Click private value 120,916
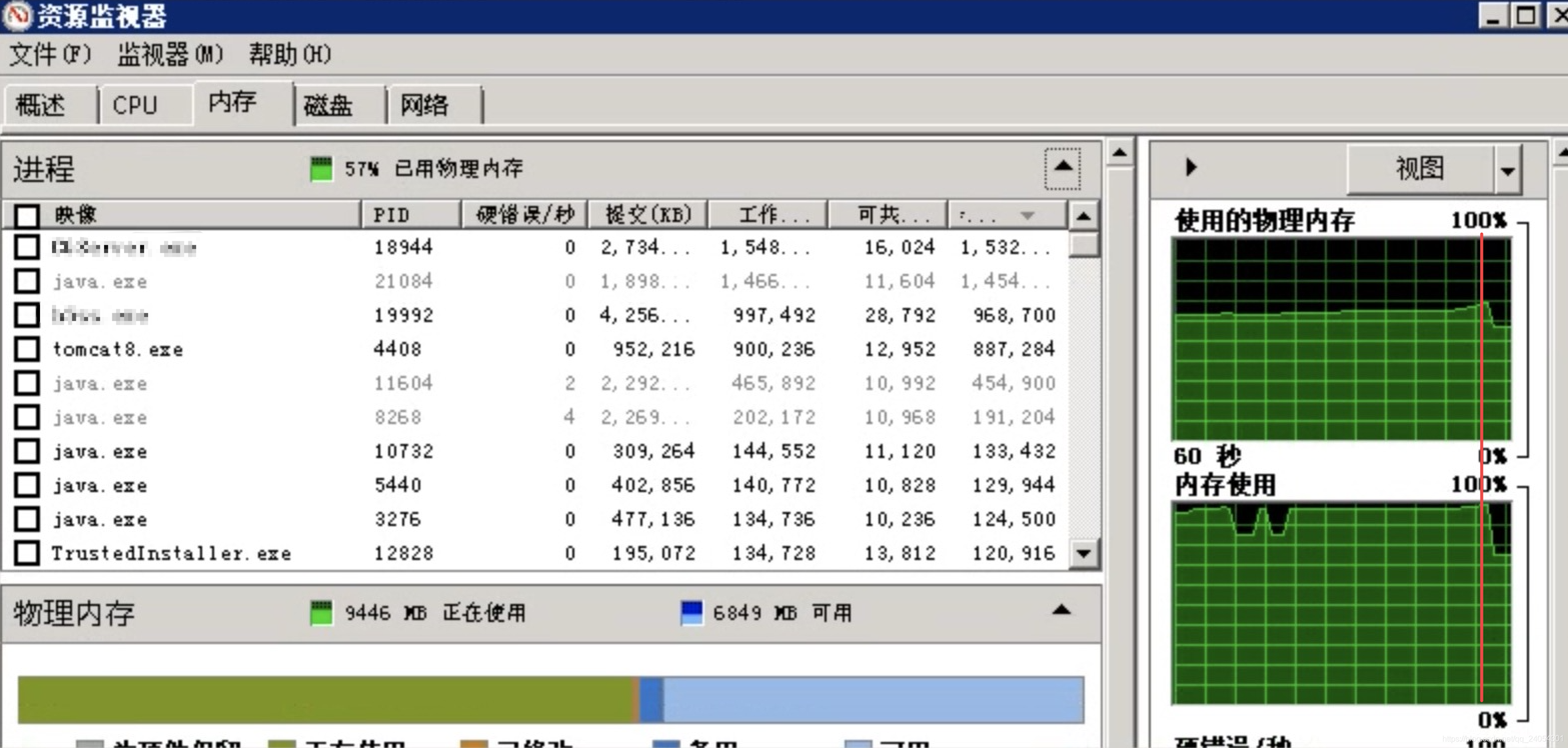This screenshot has width=1568, height=748. [x=1014, y=553]
